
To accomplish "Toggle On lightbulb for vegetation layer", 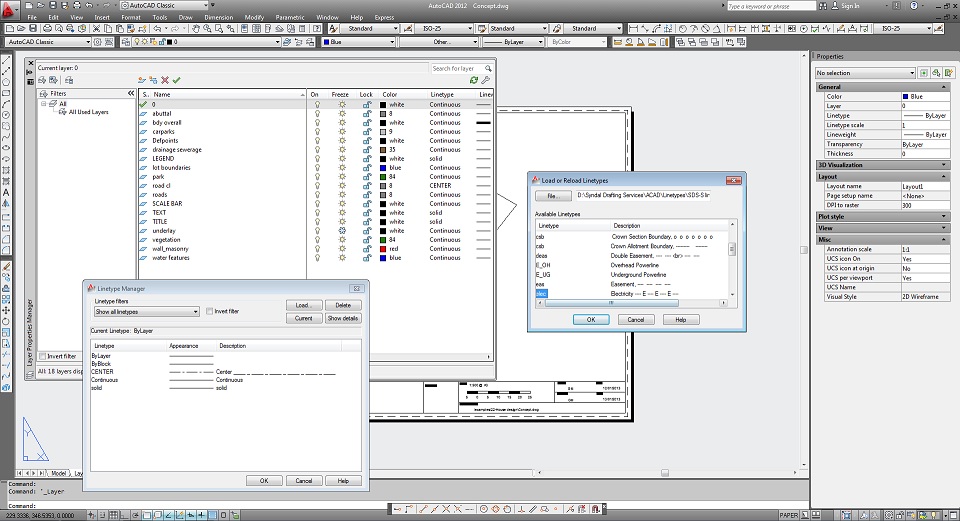I will [x=317, y=240].
